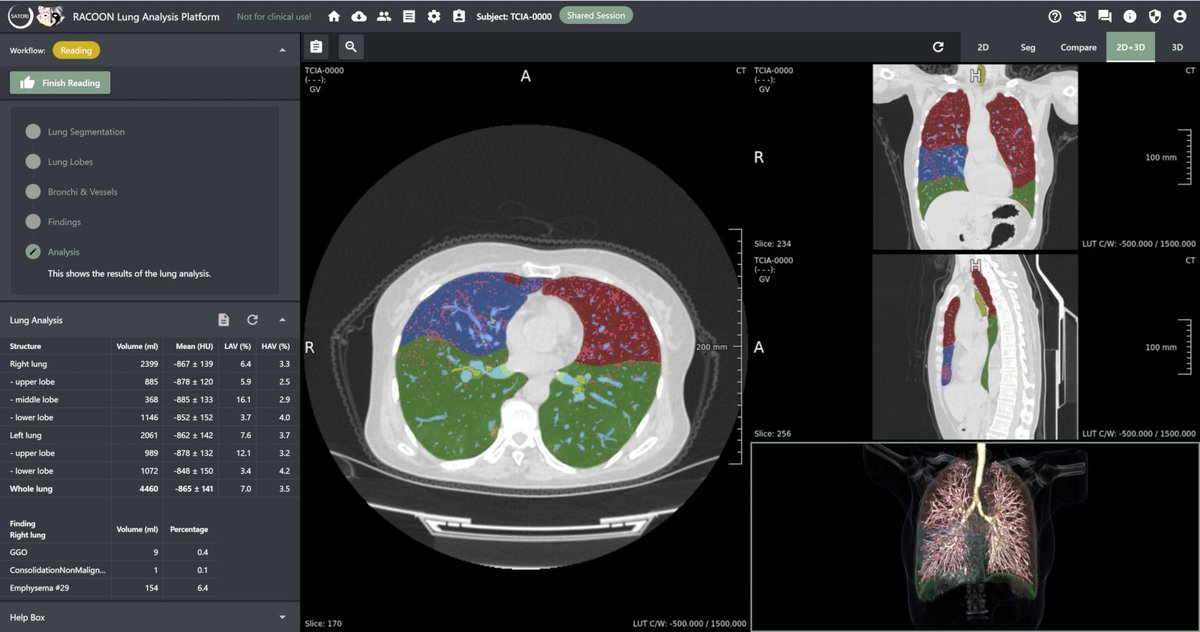Select the 2D+3D view tab
The height and width of the screenshot is (632, 1200).
click(x=1130, y=47)
